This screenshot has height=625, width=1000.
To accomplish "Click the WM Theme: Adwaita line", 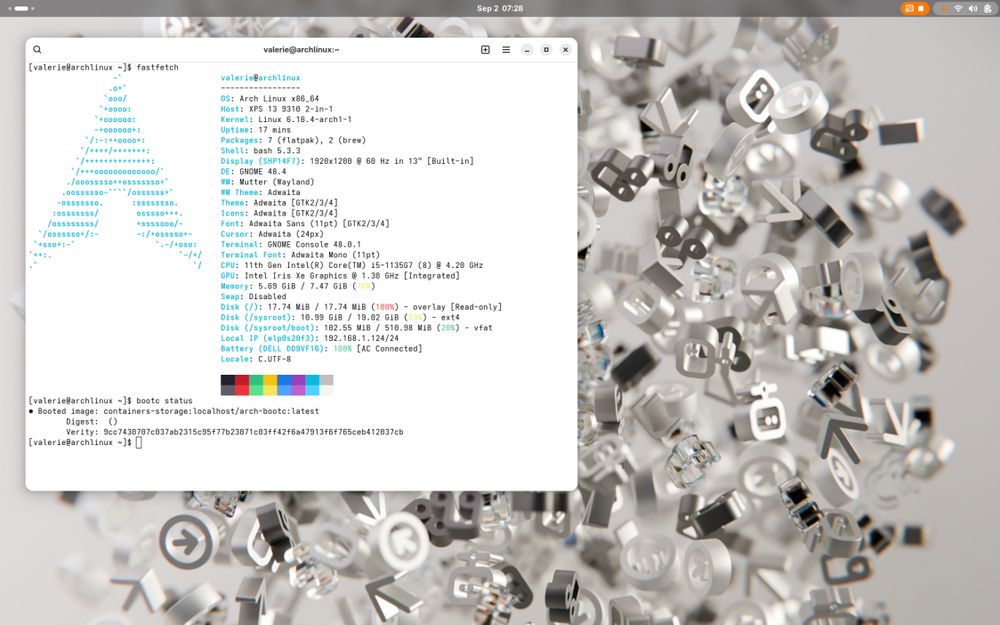I will (x=260, y=192).
